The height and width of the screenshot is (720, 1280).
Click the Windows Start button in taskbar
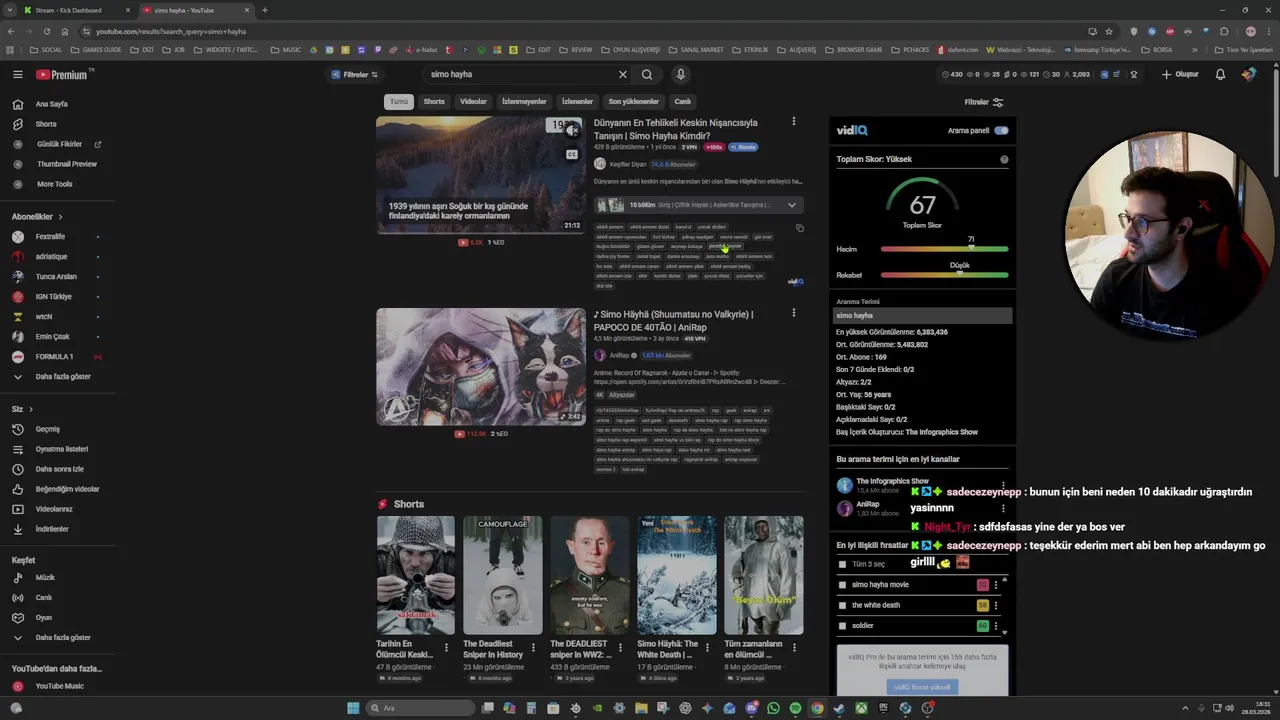pyautogui.click(x=353, y=708)
